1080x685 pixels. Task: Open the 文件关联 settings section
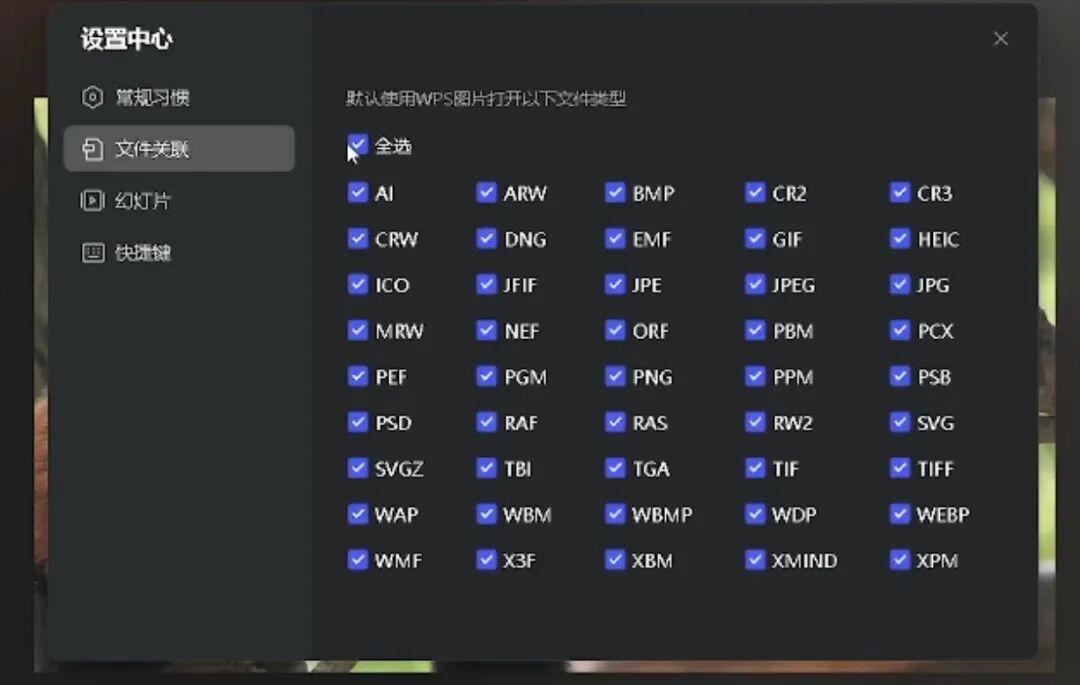tap(152, 149)
